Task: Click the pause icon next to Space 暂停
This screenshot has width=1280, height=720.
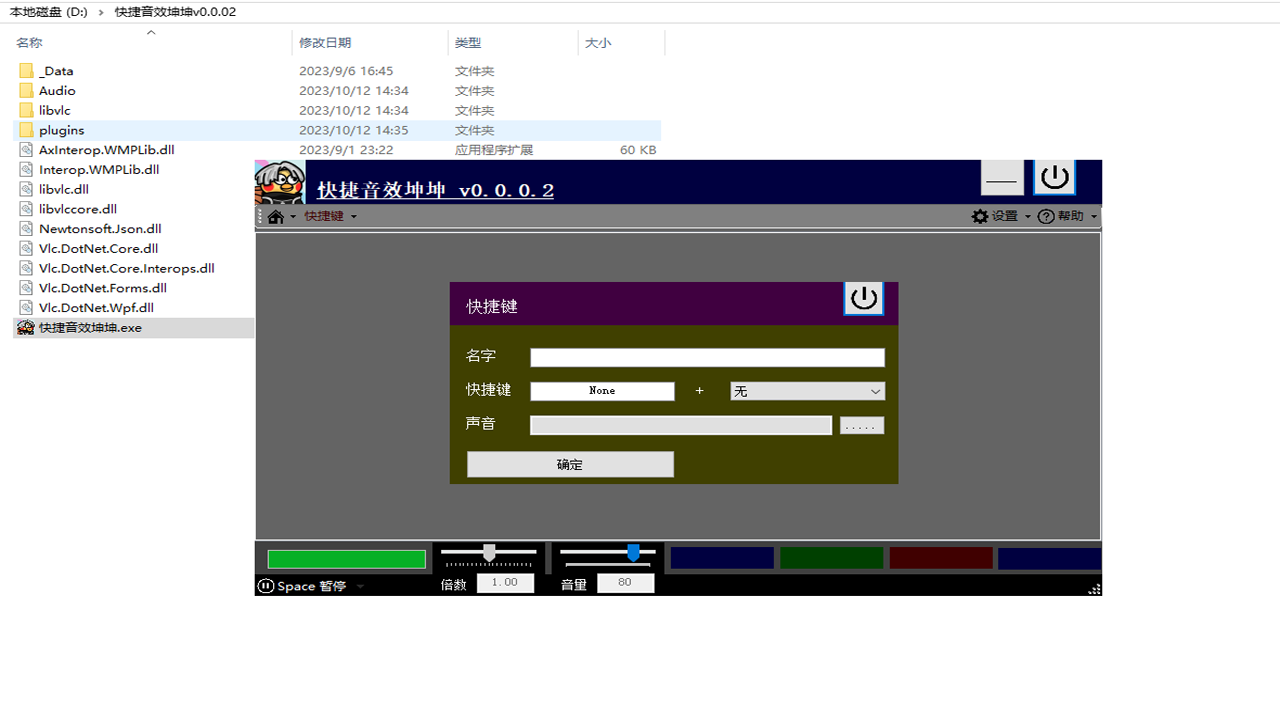Action: pos(264,586)
